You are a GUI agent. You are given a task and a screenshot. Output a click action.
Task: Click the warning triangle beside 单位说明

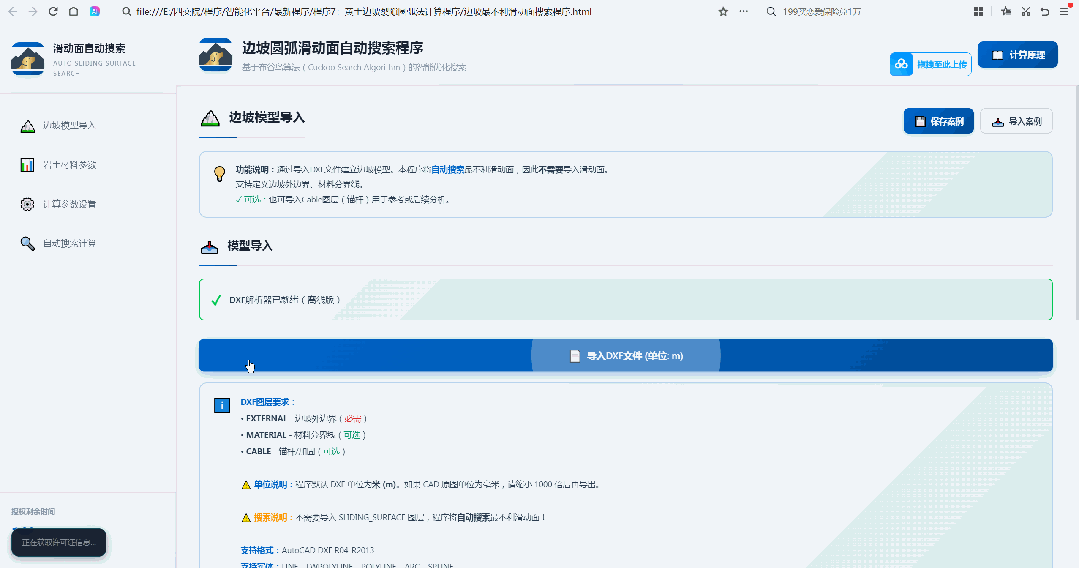pyautogui.click(x=246, y=485)
